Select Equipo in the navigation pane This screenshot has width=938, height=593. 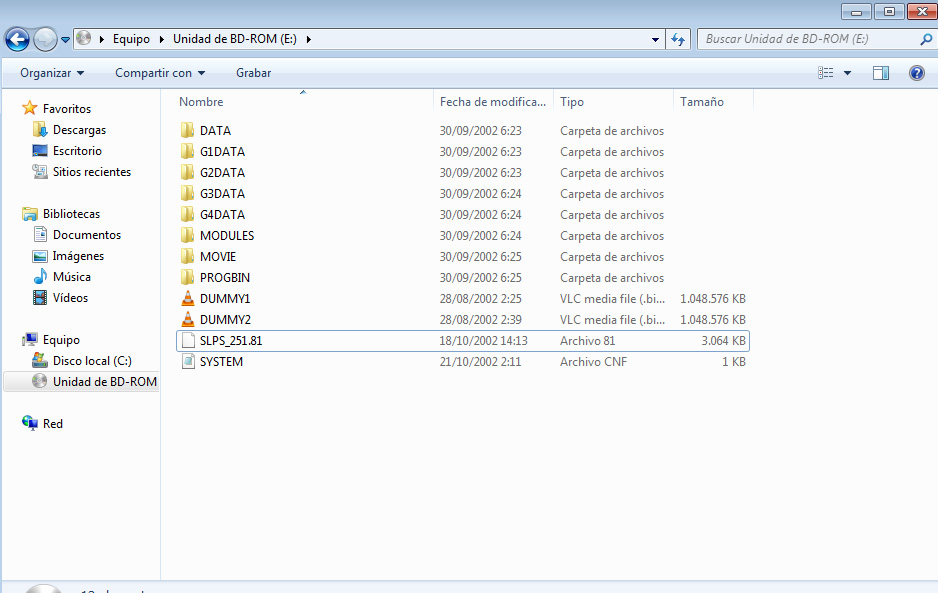(61, 339)
